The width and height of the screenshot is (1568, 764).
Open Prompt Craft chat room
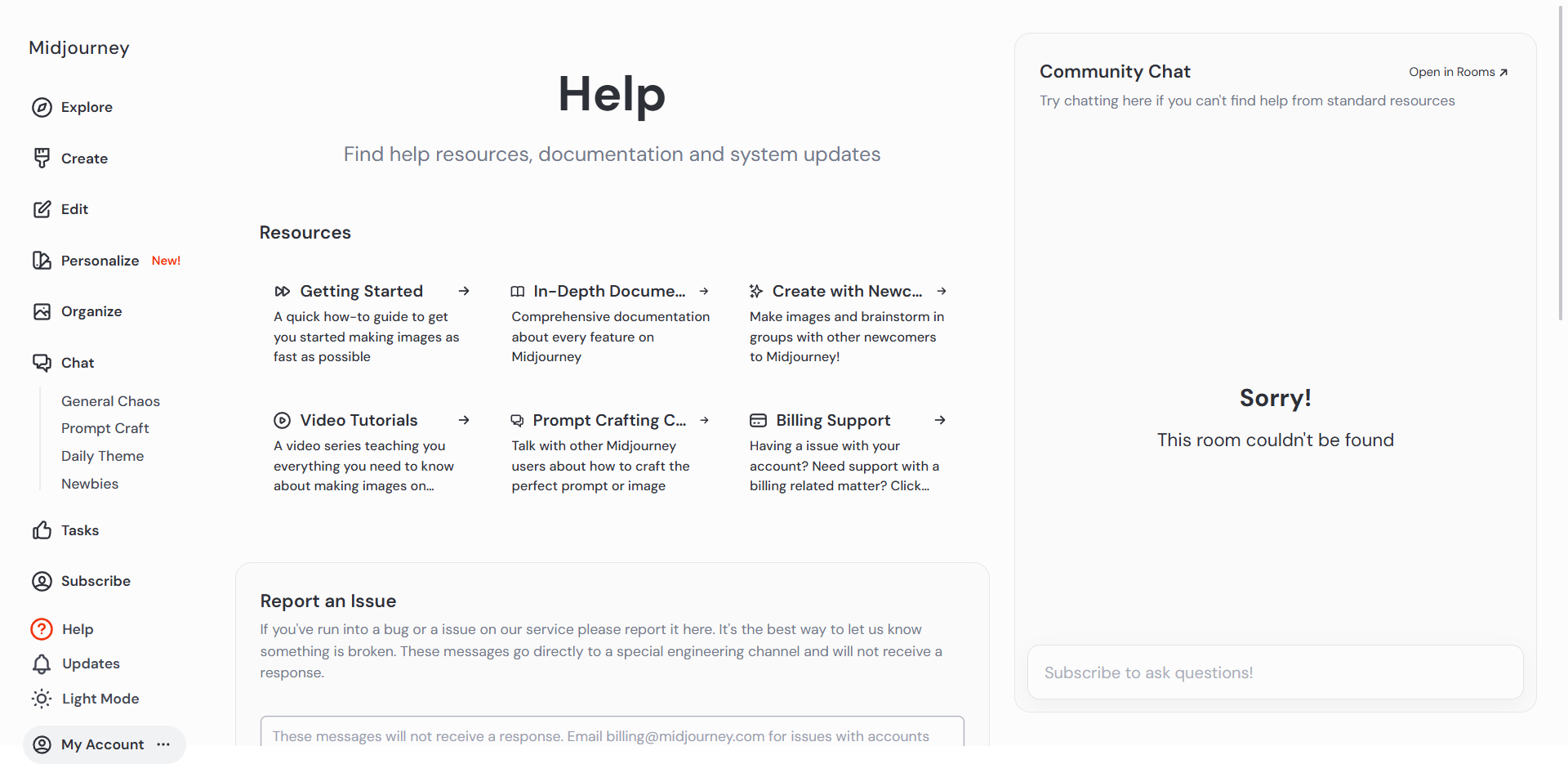(105, 428)
